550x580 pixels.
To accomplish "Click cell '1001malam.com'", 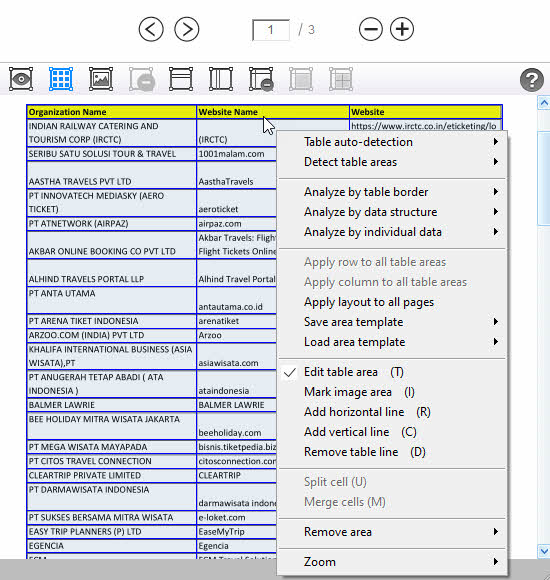I will (237, 154).
